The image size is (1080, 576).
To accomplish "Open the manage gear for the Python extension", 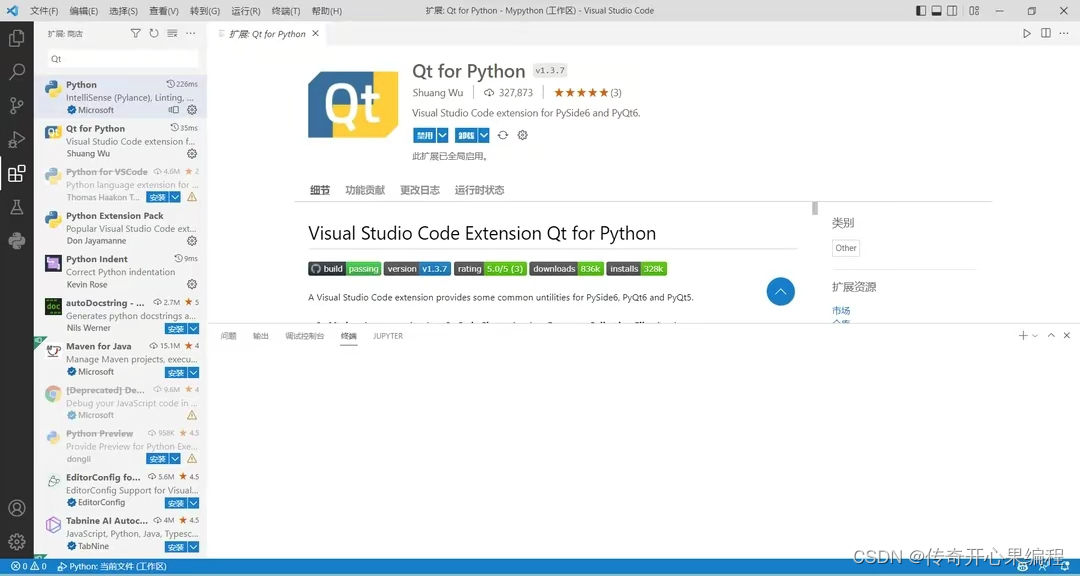I will [192, 110].
